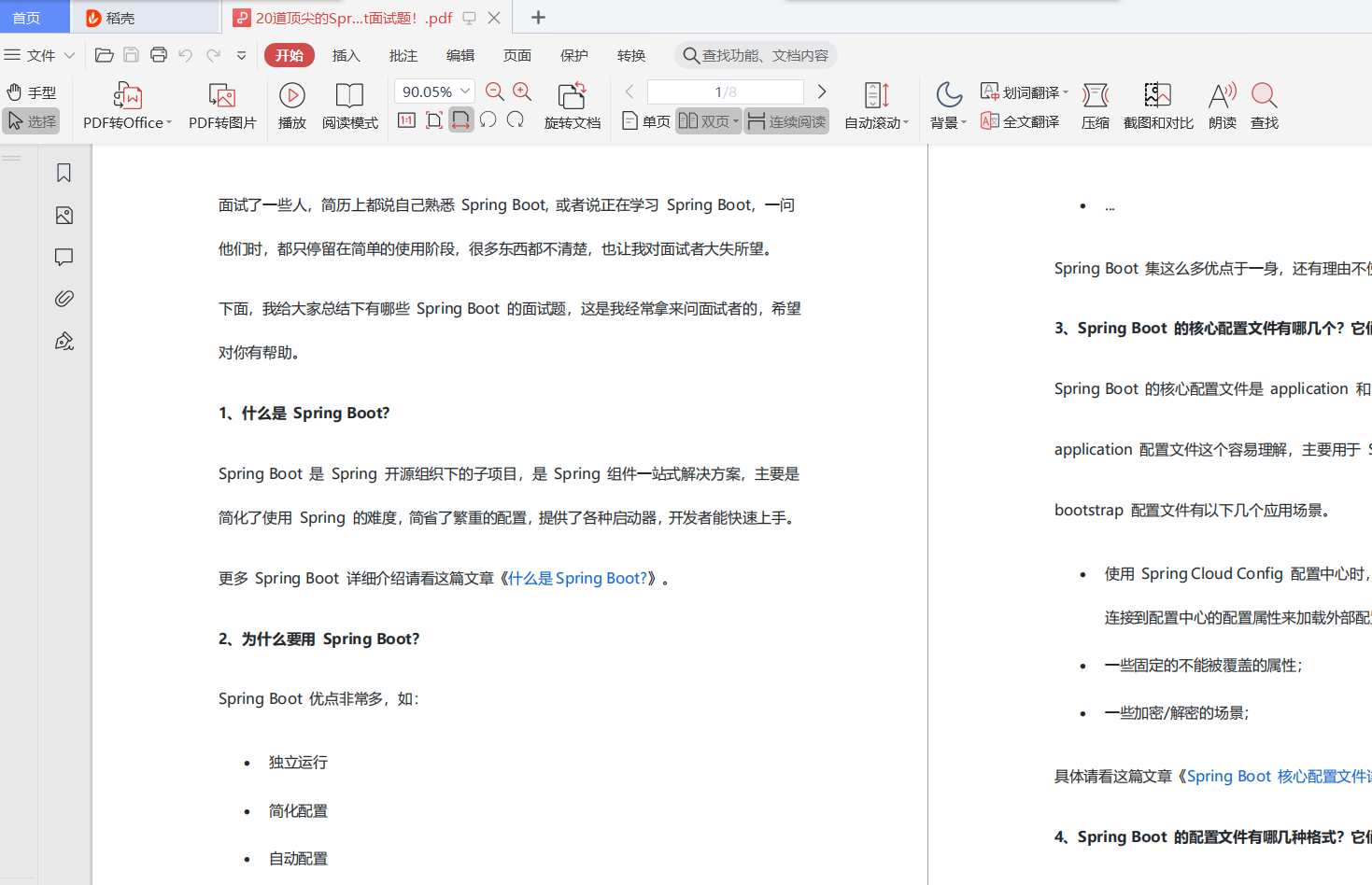The image size is (1372, 885).
Task: Switch to the 插入 ribbon tab
Action: point(347,55)
